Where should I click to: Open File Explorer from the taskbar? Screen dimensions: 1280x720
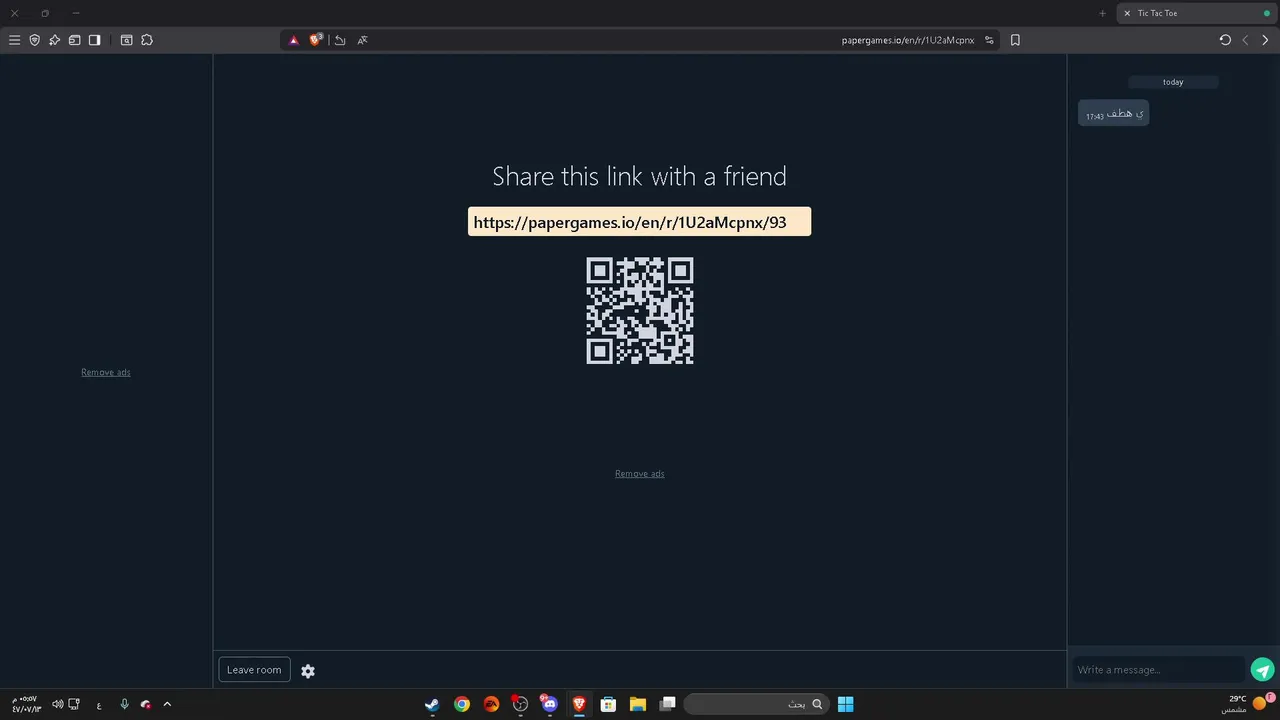click(638, 704)
